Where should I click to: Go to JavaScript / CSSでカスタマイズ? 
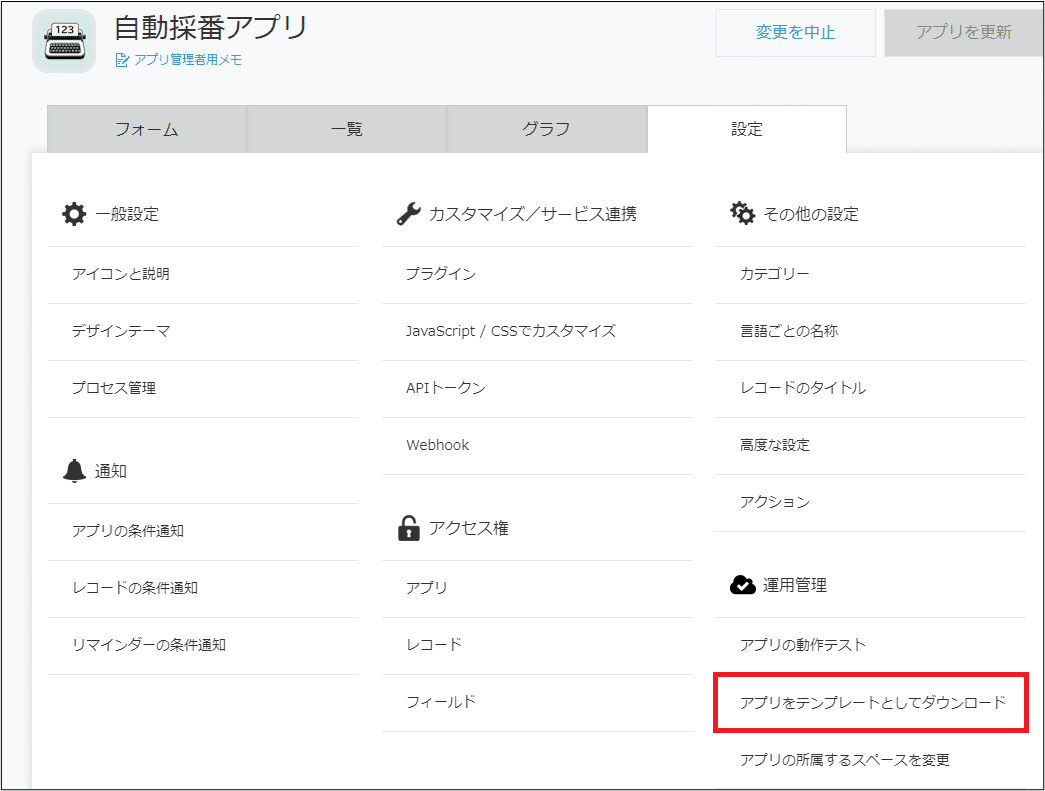point(510,331)
